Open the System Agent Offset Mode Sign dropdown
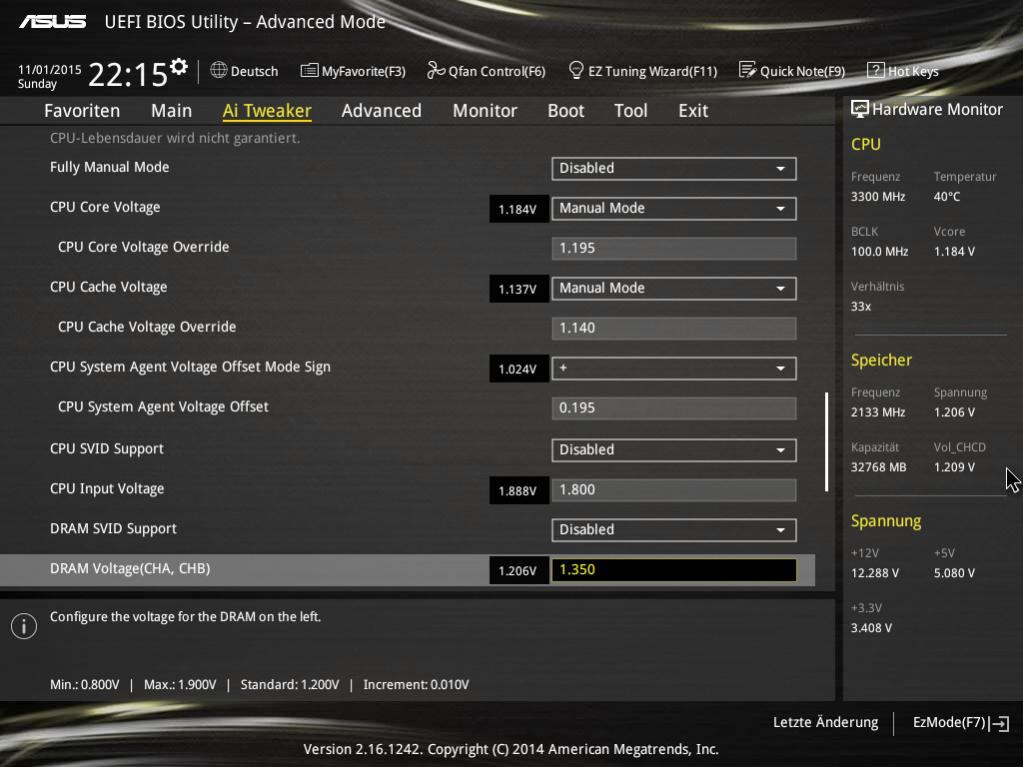 (x=673, y=368)
